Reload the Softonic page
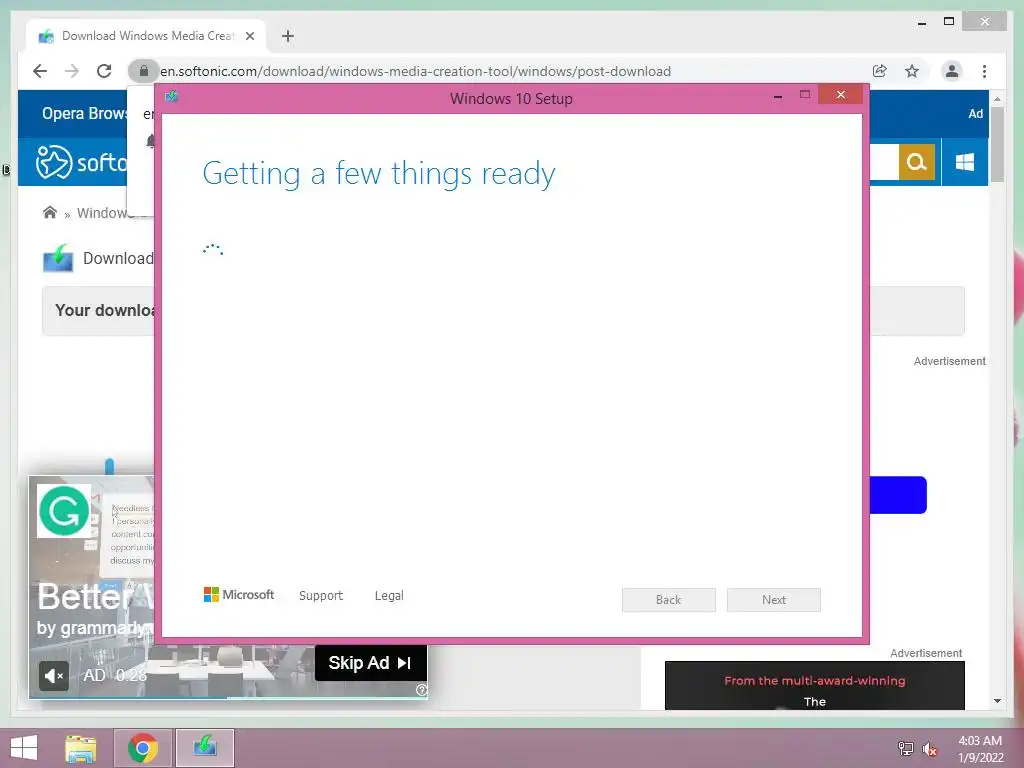 (104, 71)
